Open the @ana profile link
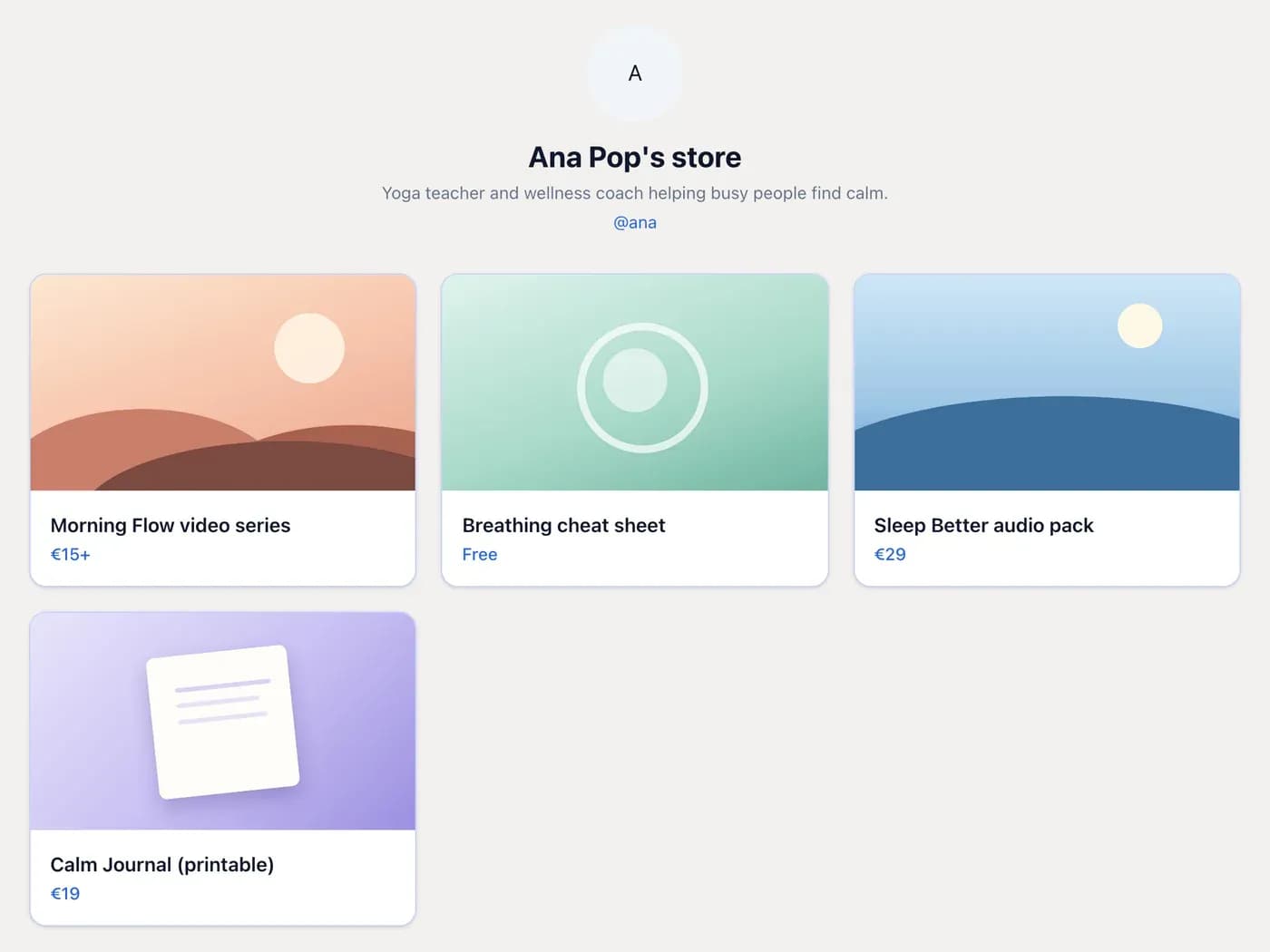 click(x=635, y=222)
